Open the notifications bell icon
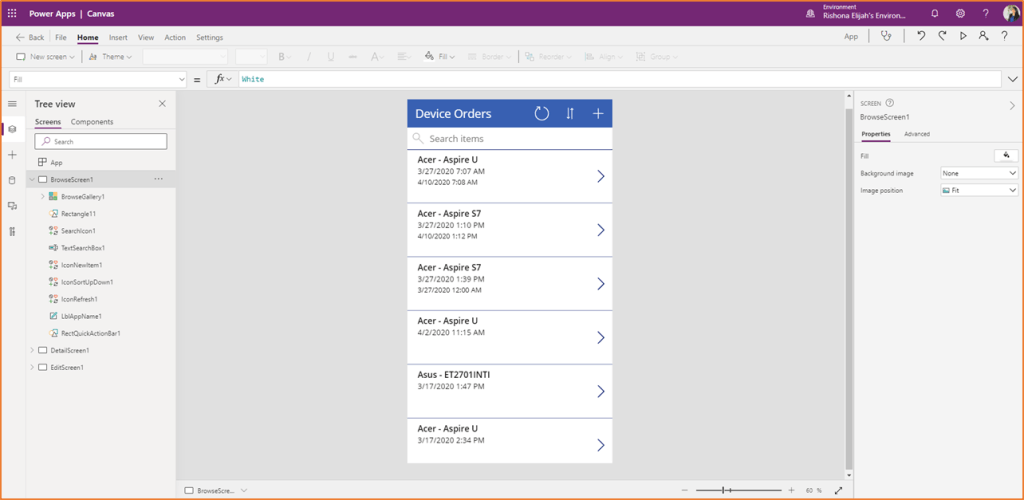This screenshot has height=500, width=1024. [x=935, y=14]
